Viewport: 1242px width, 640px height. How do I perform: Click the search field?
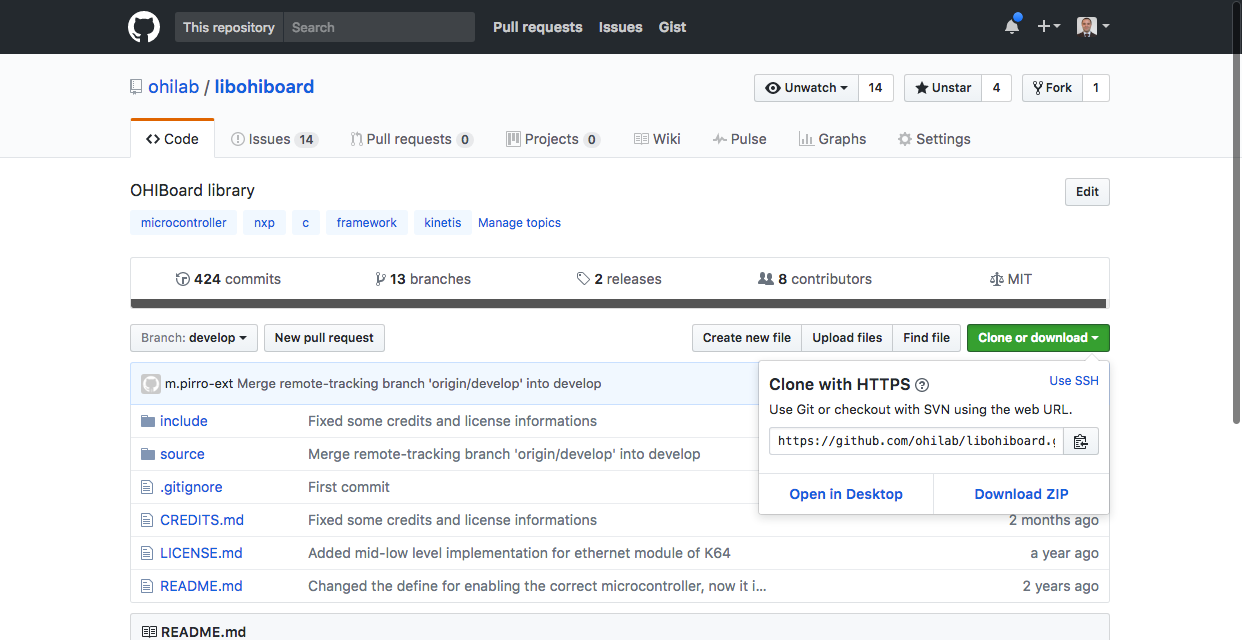click(379, 27)
